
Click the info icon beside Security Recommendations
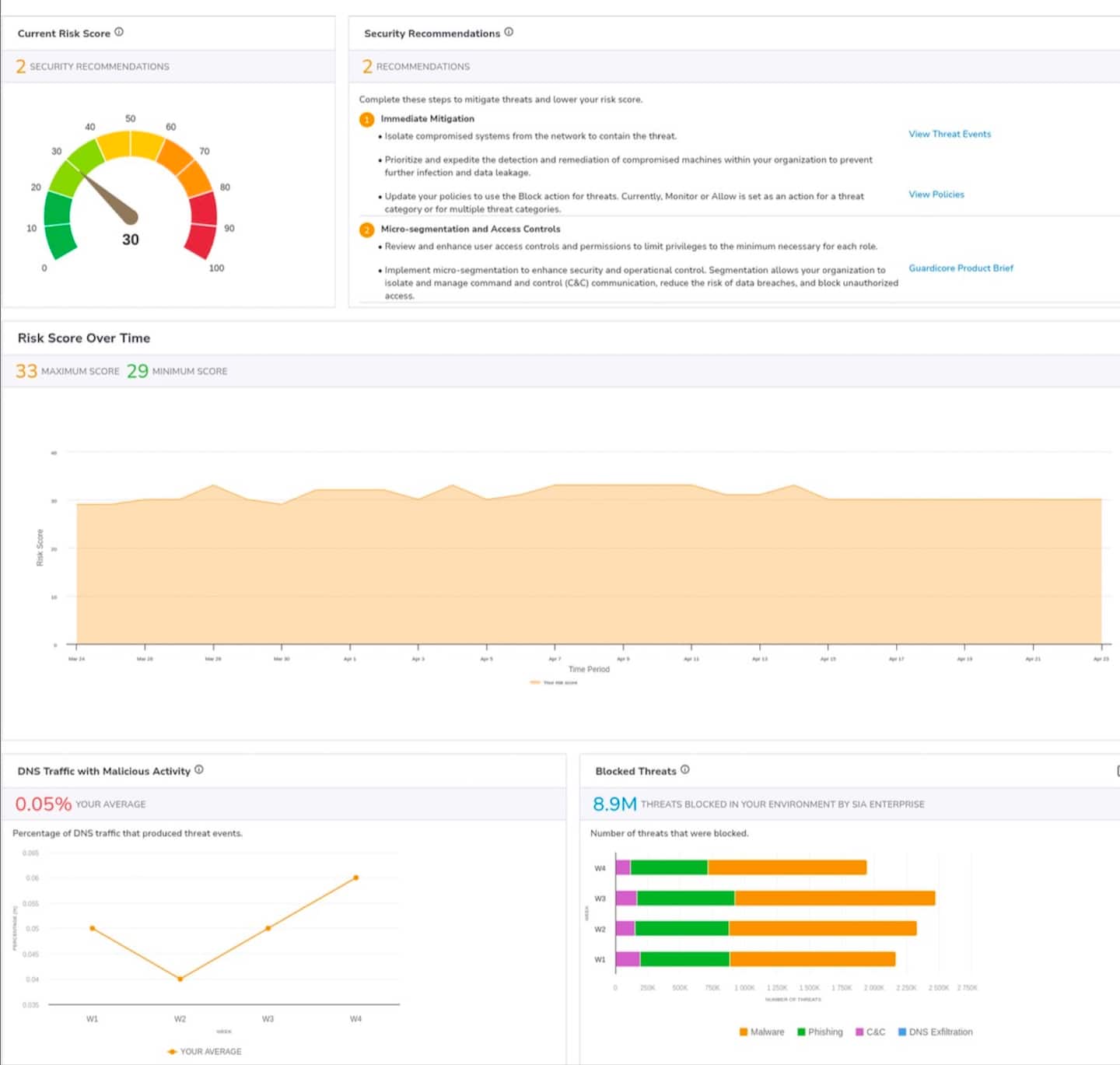point(509,32)
